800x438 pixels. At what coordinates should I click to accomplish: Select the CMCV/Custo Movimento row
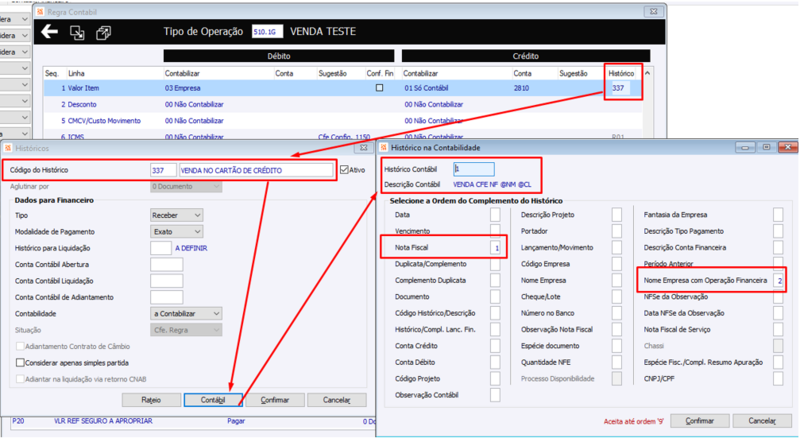[343, 120]
